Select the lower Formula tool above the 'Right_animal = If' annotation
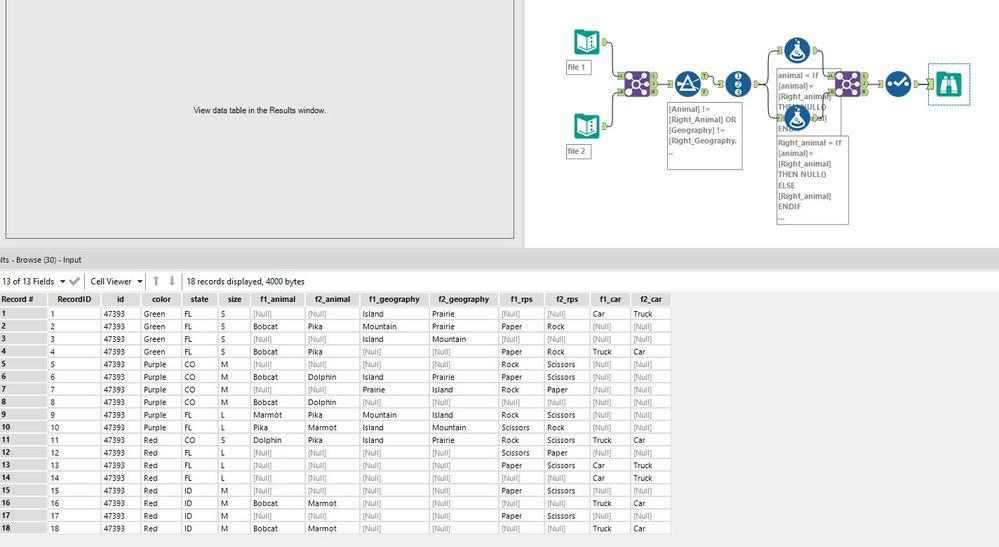999x547 pixels. coord(797,118)
